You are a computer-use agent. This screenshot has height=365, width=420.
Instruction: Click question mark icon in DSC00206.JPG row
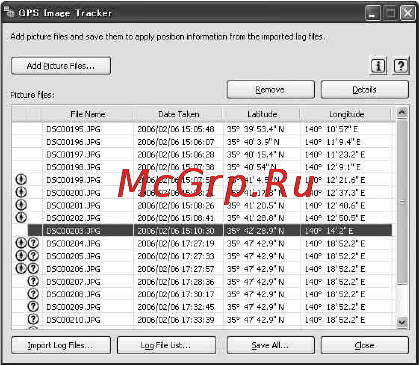pyautogui.click(x=33, y=269)
